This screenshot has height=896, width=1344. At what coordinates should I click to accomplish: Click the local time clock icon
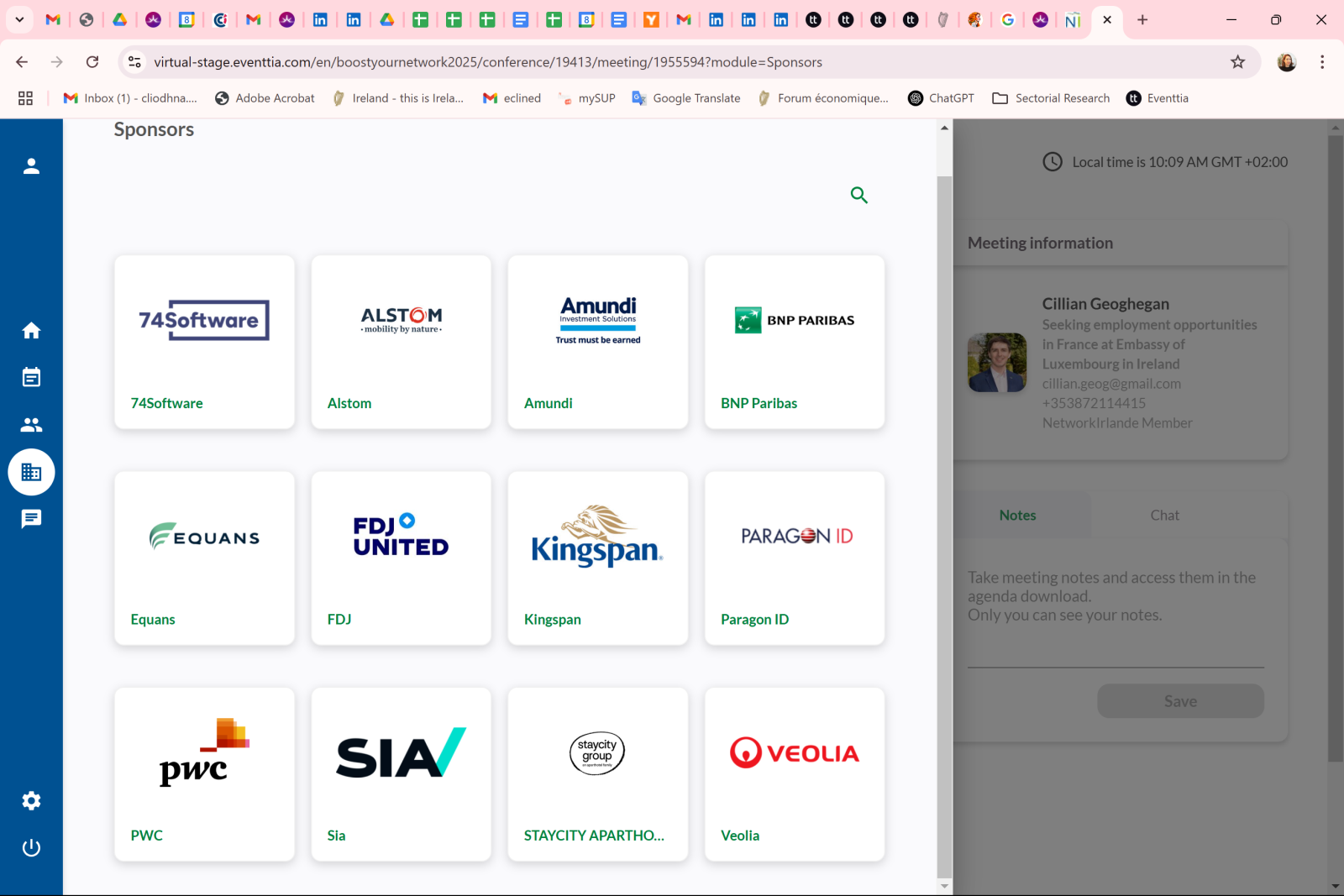(x=1053, y=162)
